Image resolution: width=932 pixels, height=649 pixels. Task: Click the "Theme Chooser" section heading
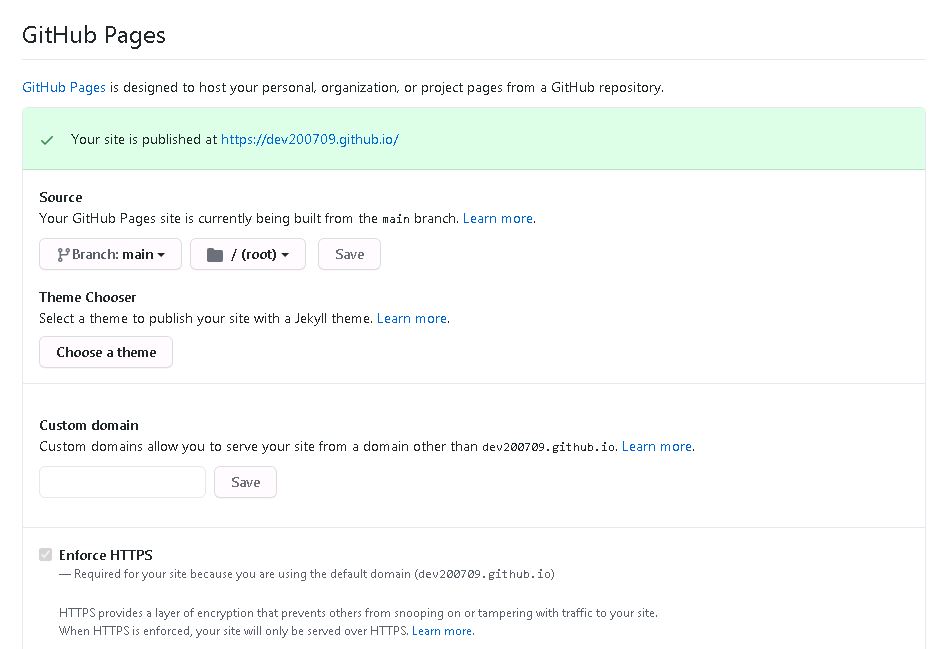(87, 297)
